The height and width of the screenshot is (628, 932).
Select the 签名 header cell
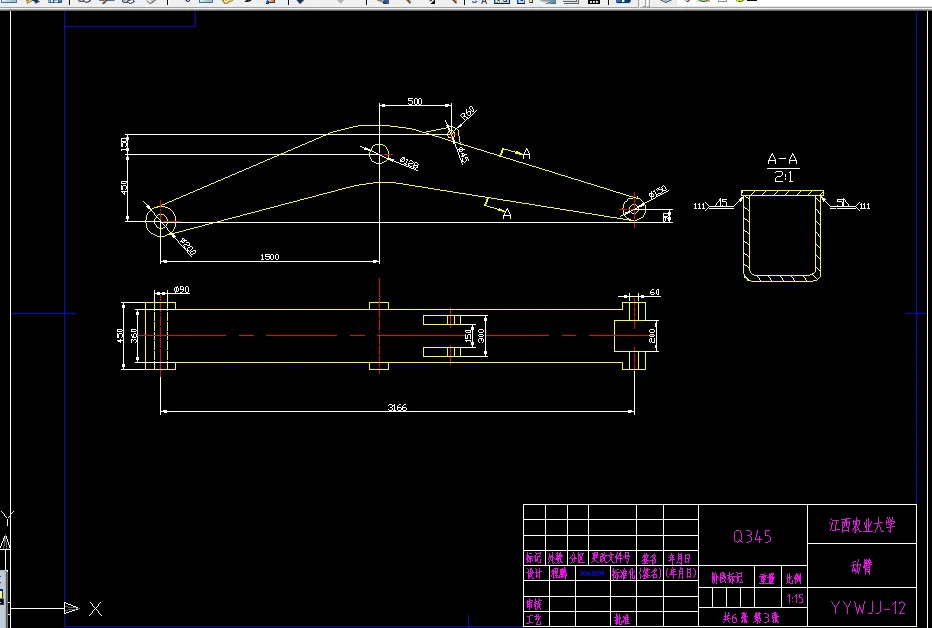tap(649, 558)
